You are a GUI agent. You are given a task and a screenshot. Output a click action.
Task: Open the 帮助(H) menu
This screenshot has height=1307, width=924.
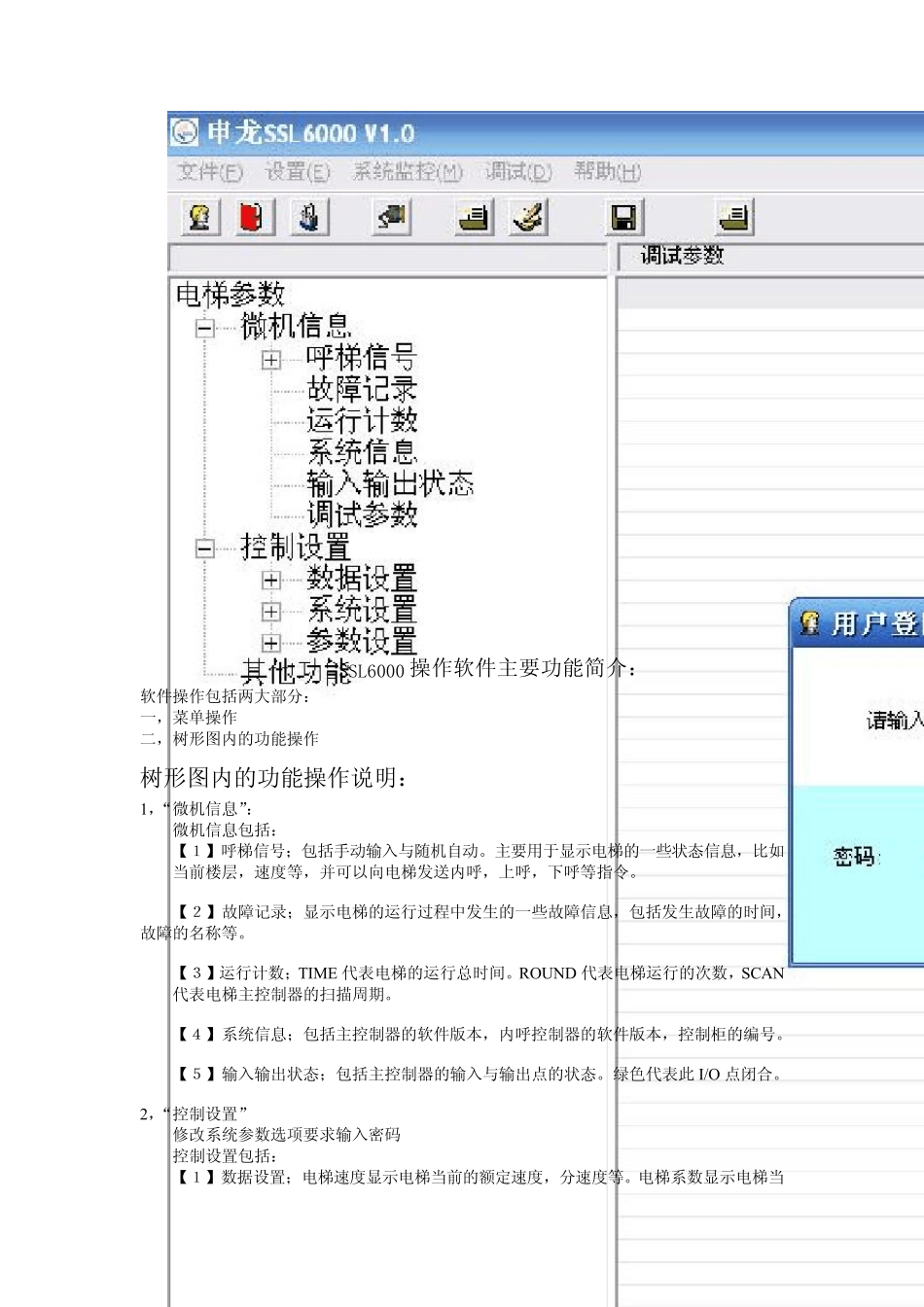(x=608, y=172)
